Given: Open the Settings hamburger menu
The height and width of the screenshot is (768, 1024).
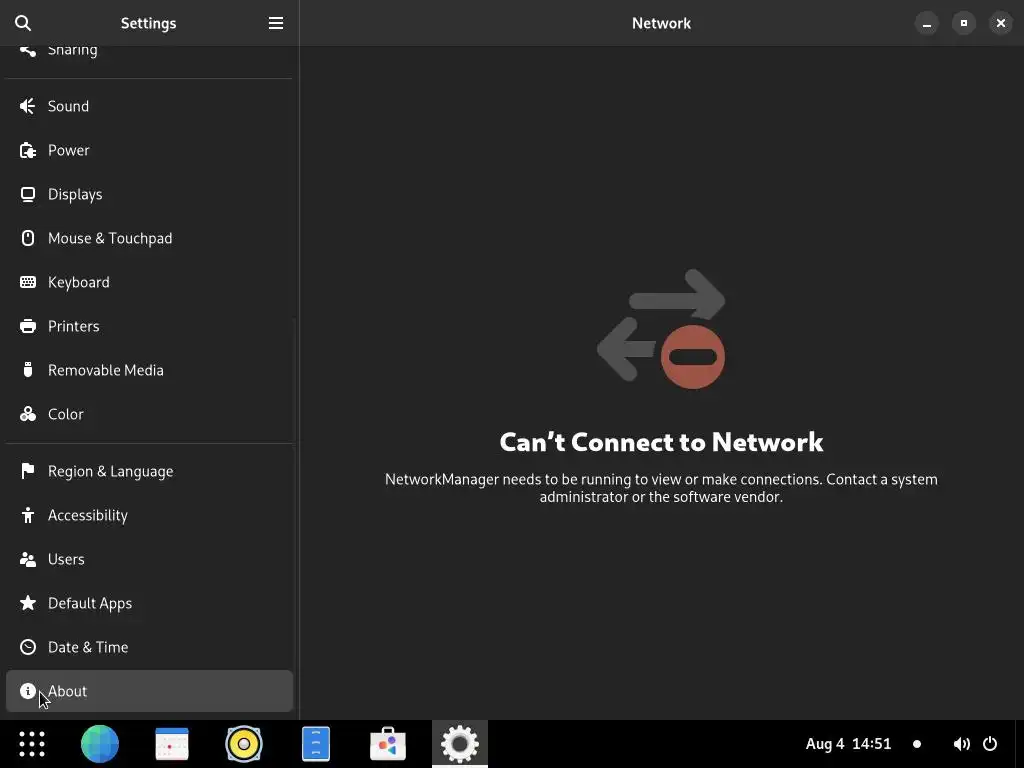Looking at the screenshot, I should click(276, 23).
